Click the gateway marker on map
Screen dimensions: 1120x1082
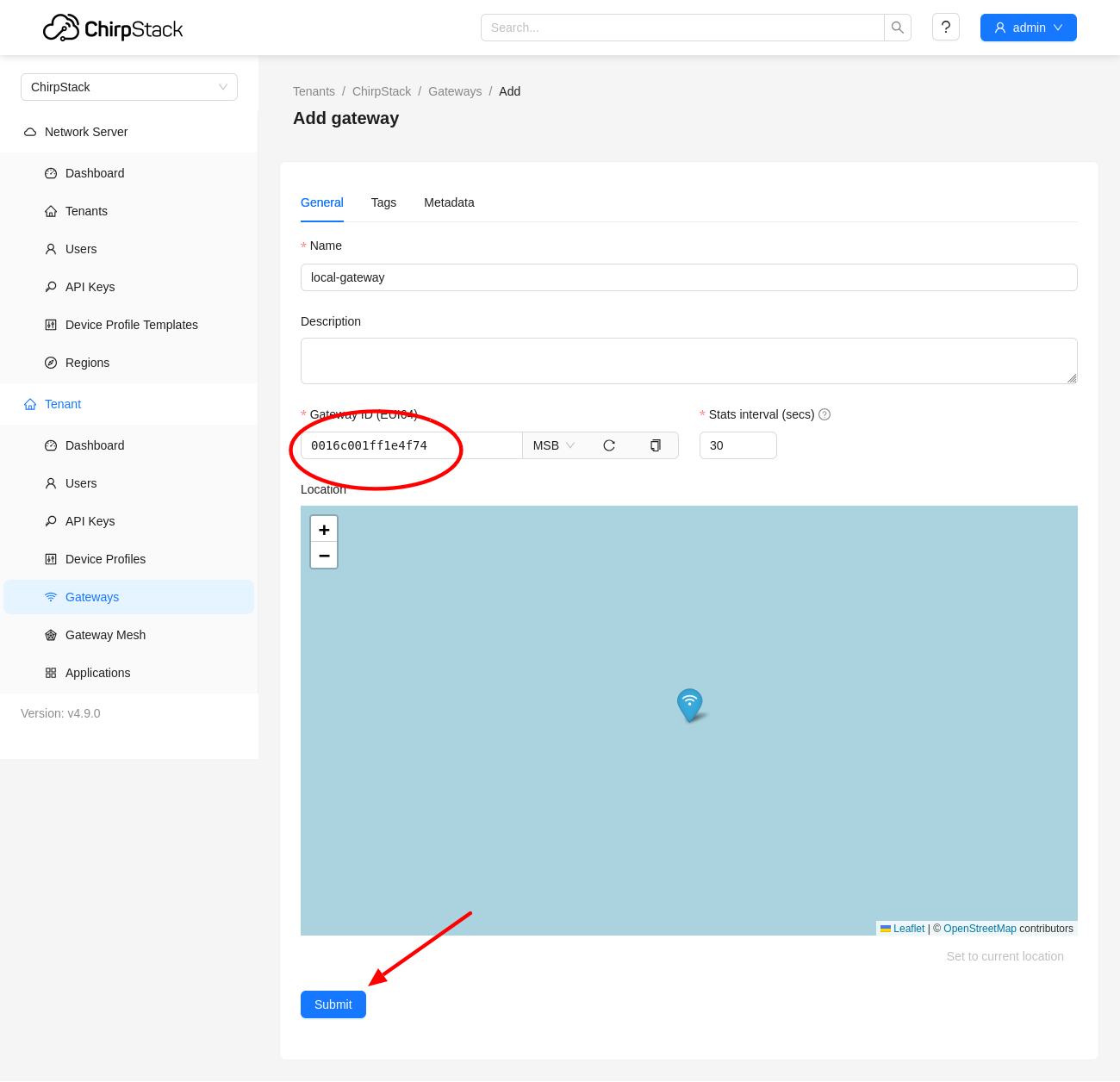pyautogui.click(x=689, y=704)
